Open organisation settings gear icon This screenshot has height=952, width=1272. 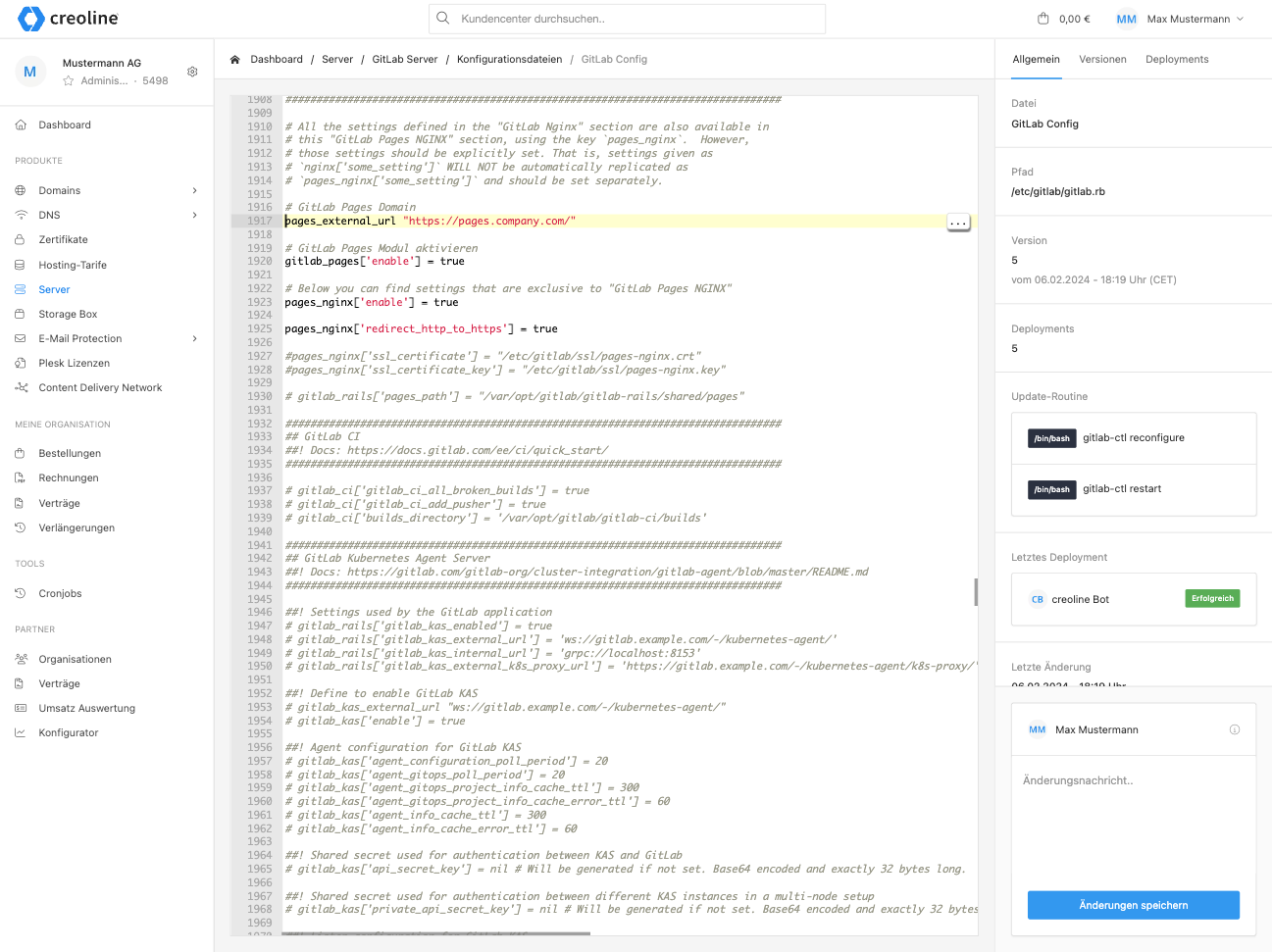pyautogui.click(x=192, y=72)
